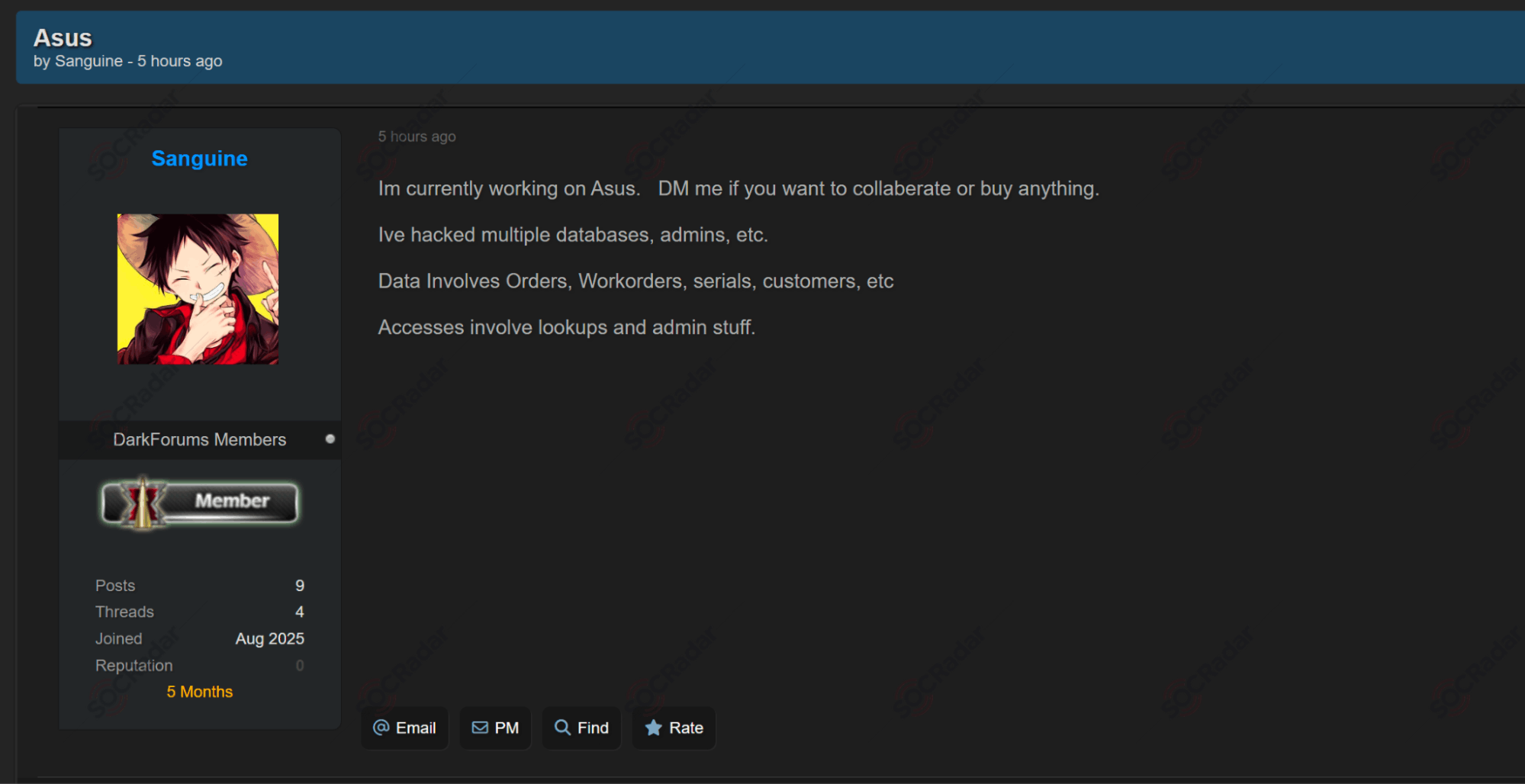Screen dimensions: 1525x784
Task: Click "by Sanguine" in the thread header
Action: tap(78, 61)
